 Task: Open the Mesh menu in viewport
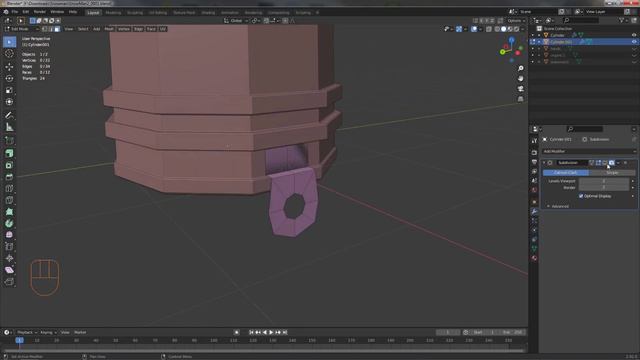click(x=109, y=29)
